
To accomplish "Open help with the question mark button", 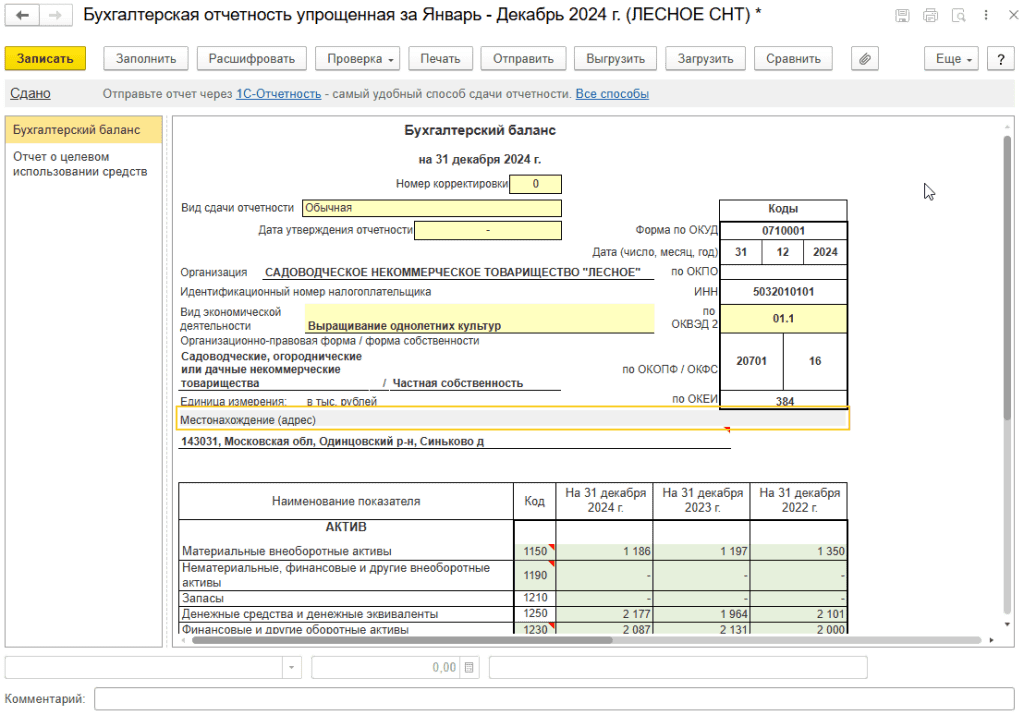I will pyautogui.click(x=1000, y=59).
